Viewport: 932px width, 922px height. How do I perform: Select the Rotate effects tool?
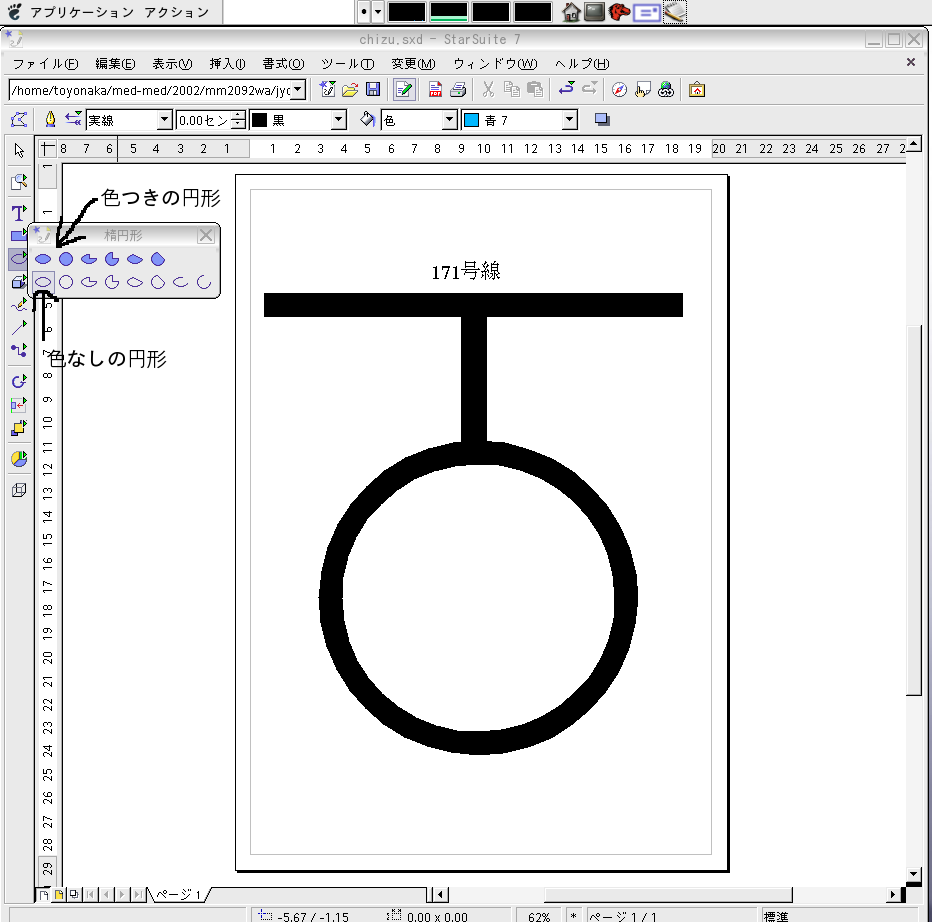click(18, 381)
